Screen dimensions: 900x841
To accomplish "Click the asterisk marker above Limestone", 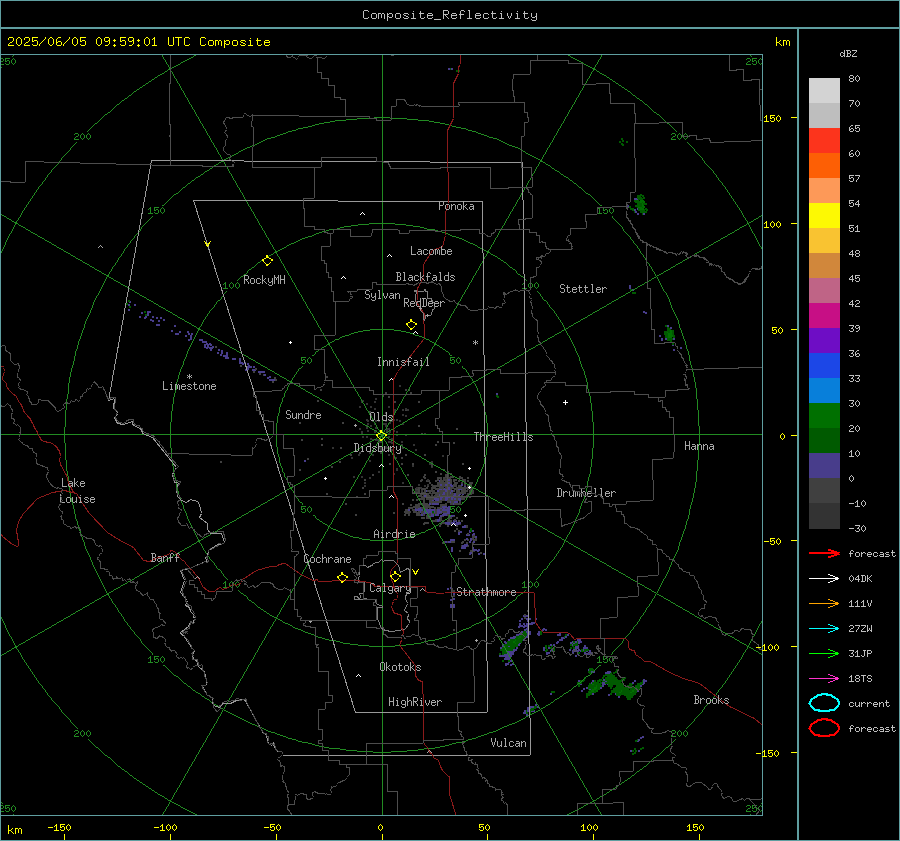I will pos(189,377).
